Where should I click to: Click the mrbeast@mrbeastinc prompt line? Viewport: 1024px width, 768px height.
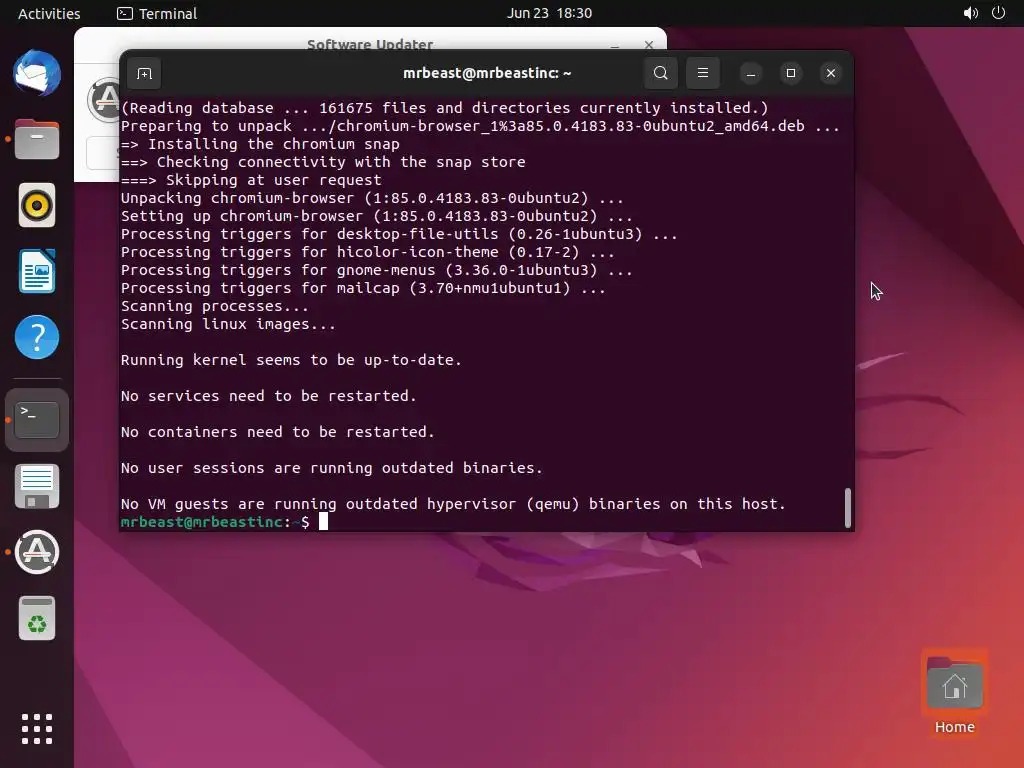tap(224, 522)
